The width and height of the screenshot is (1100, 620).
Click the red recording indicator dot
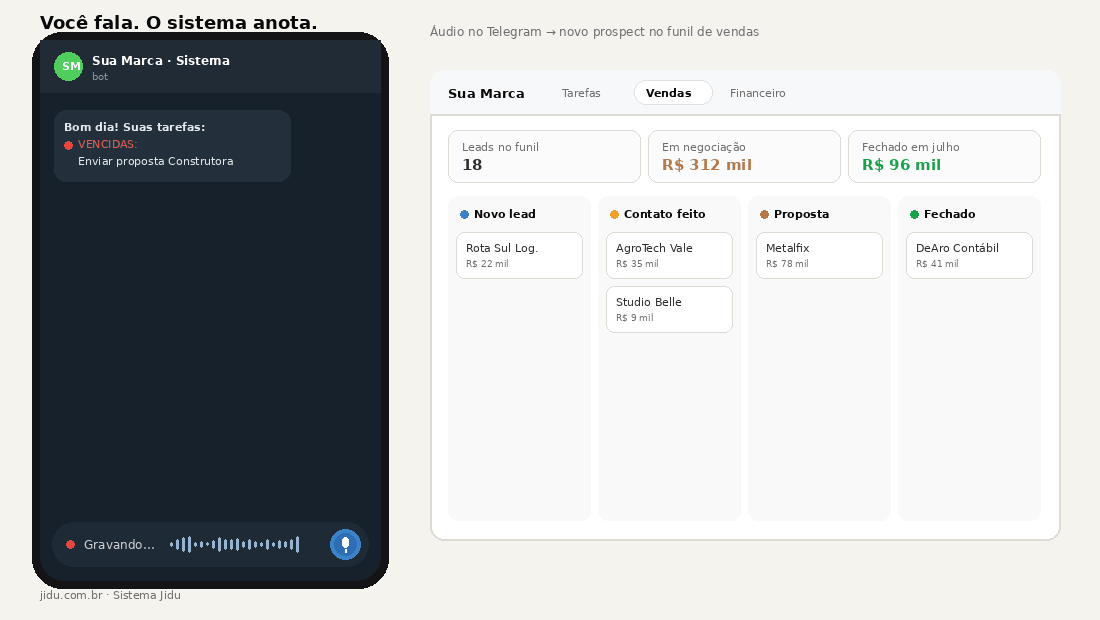point(70,544)
